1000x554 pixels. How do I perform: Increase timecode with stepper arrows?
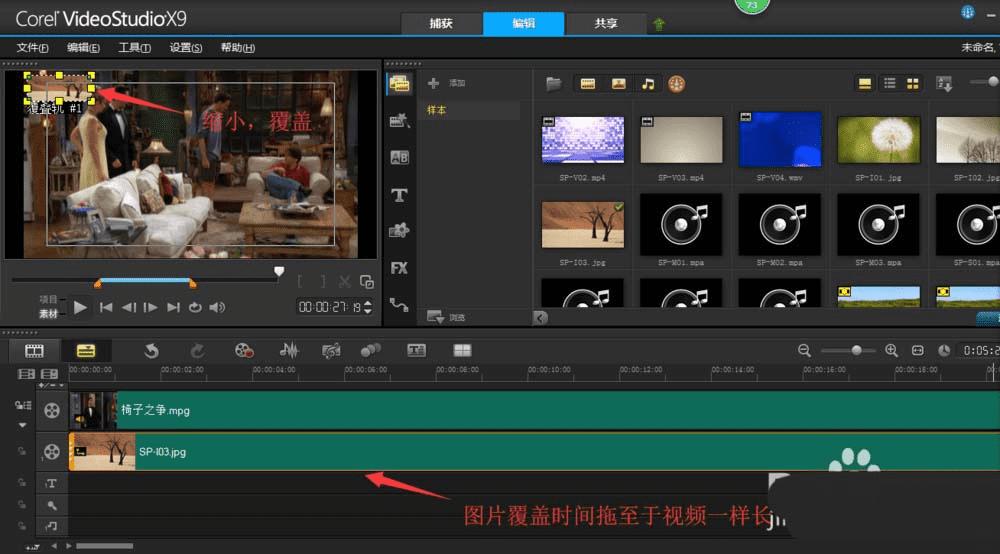pyautogui.click(x=367, y=303)
